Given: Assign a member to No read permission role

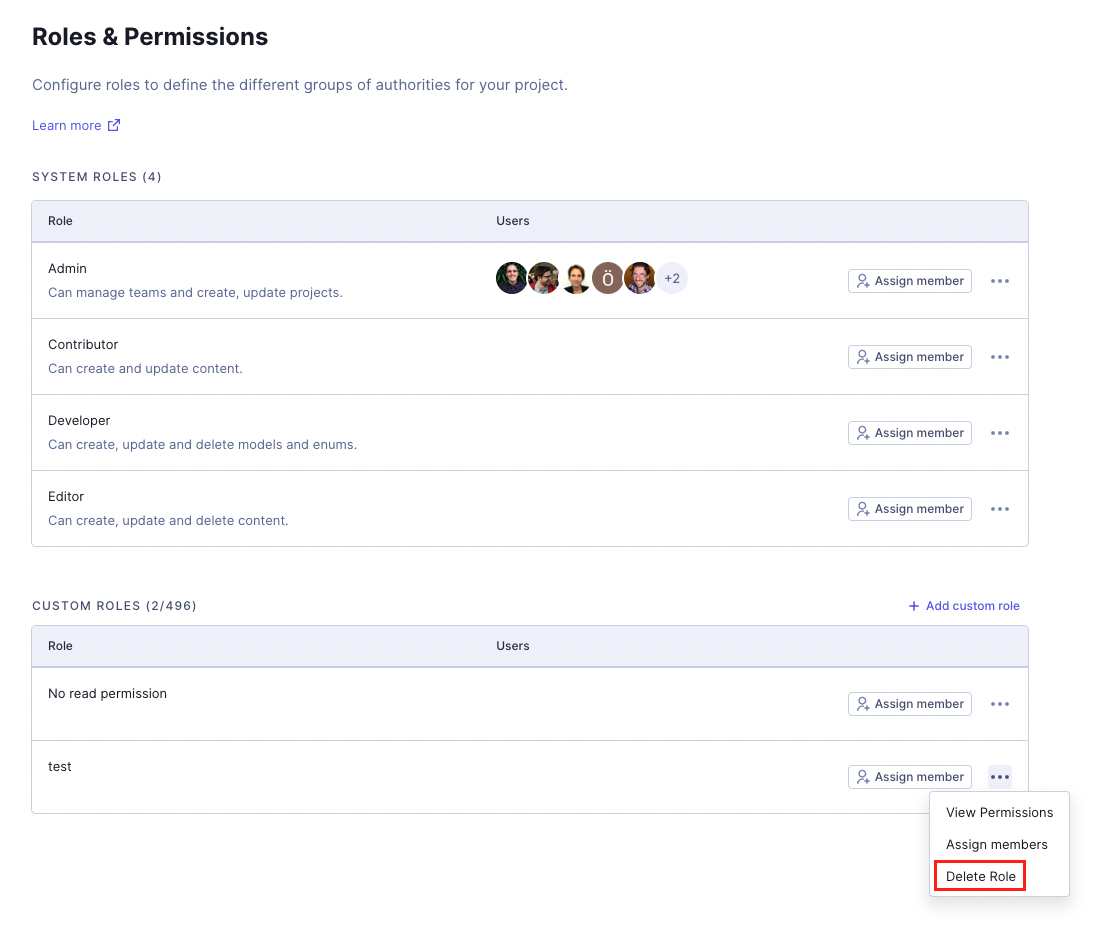Looking at the screenshot, I should [909, 704].
